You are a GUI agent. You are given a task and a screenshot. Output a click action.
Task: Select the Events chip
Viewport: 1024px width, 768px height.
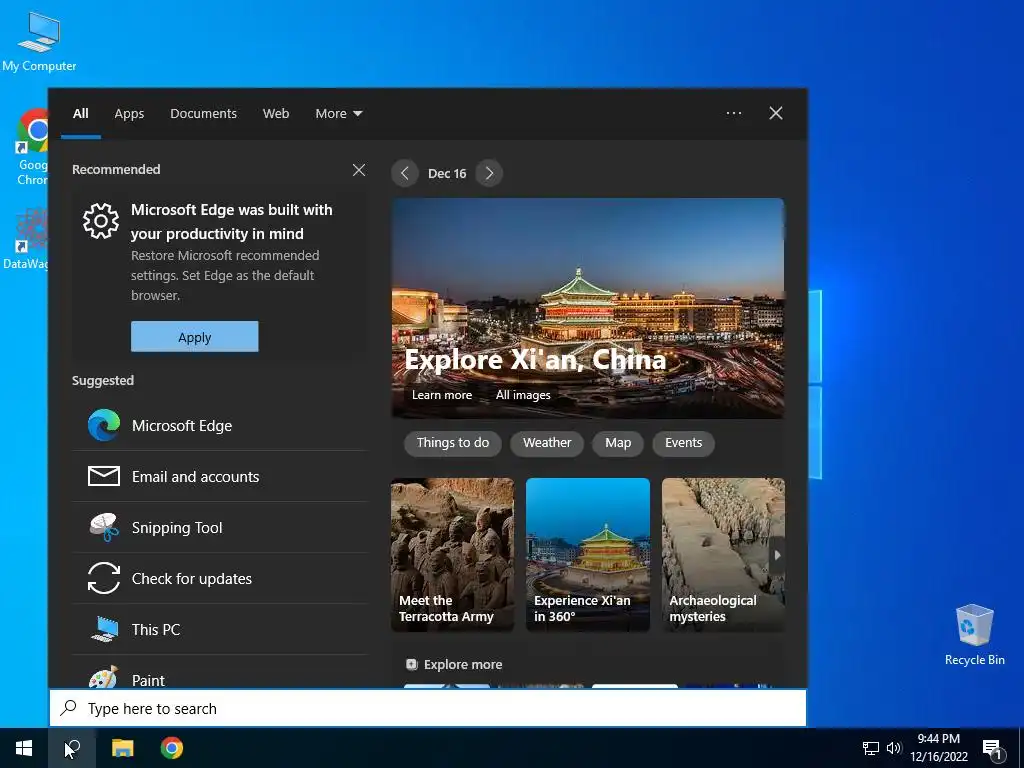[683, 443]
